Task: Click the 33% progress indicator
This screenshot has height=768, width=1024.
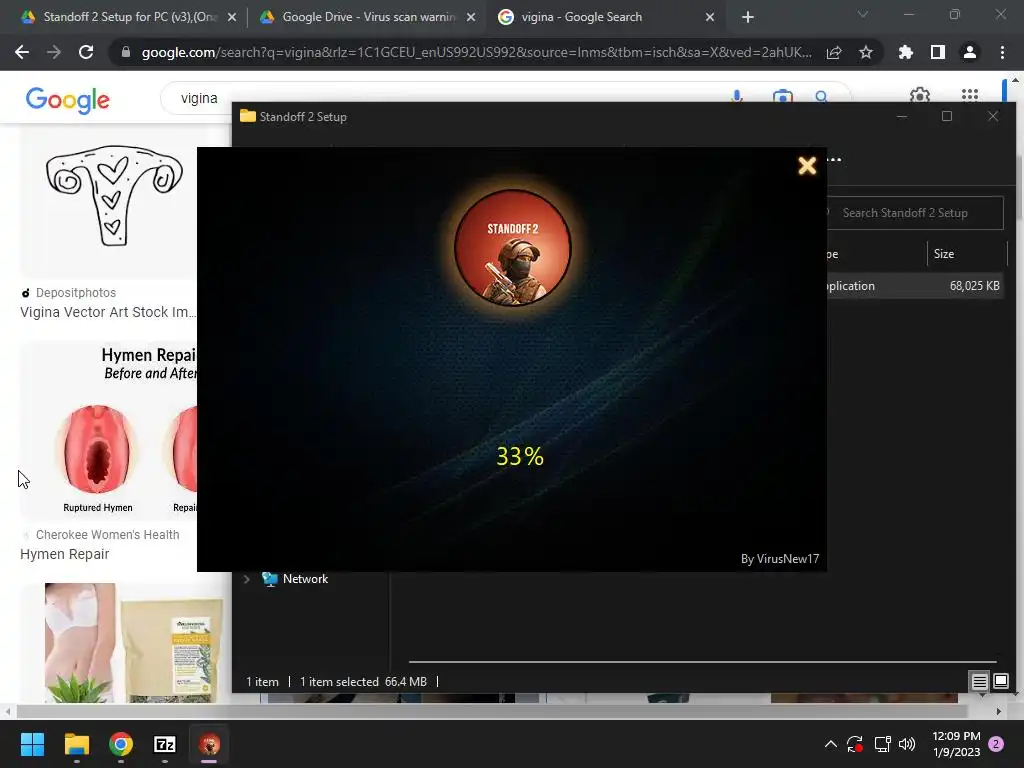Action: [x=520, y=456]
